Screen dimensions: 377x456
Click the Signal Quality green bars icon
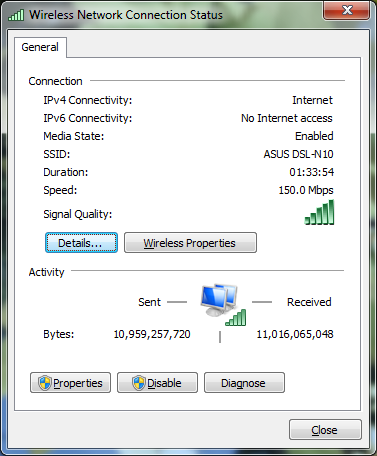tap(319, 212)
